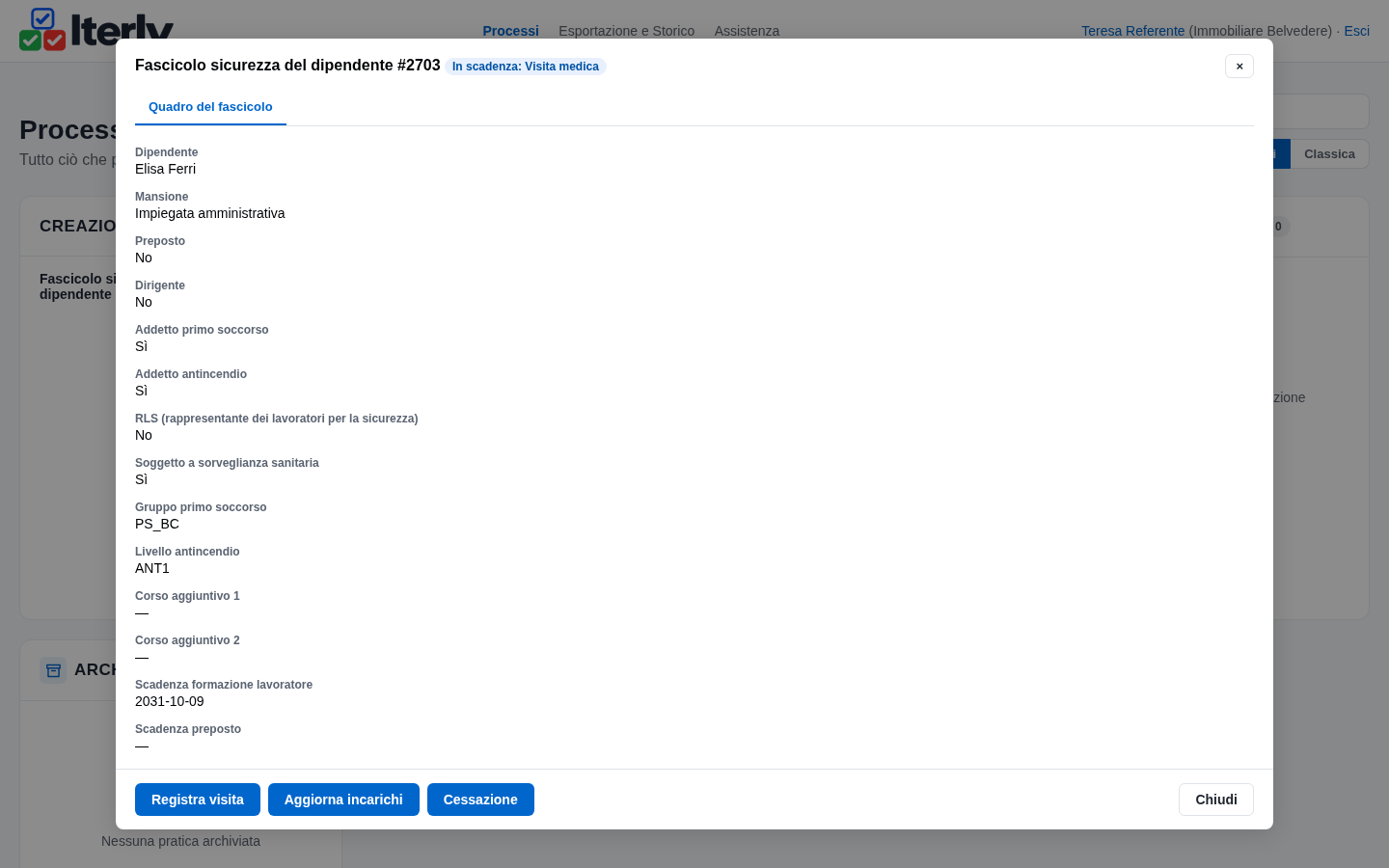Open the Assistenza page
Screen dimensions: 1389x868
tap(747, 31)
